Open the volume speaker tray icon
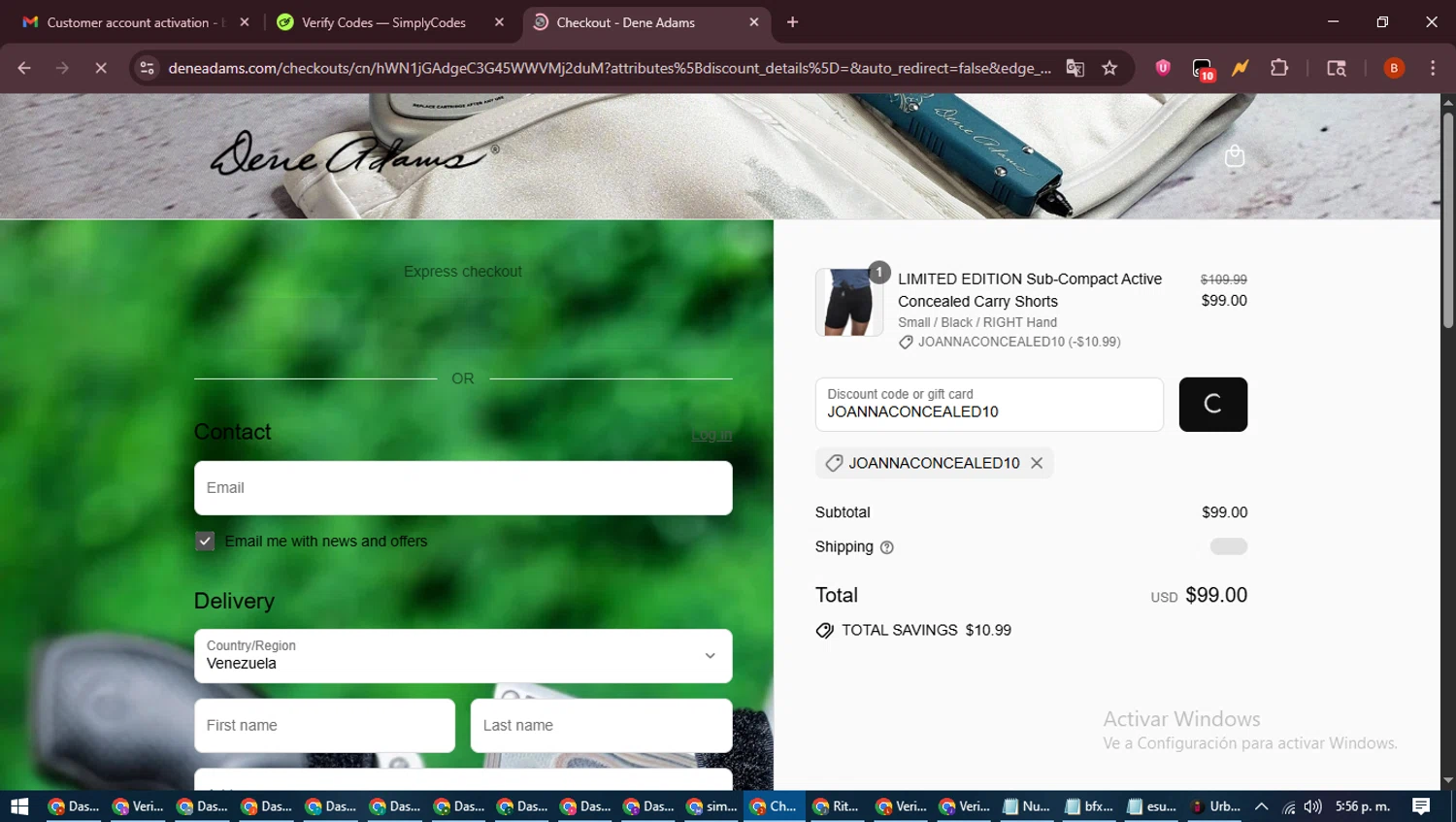 click(x=1312, y=806)
